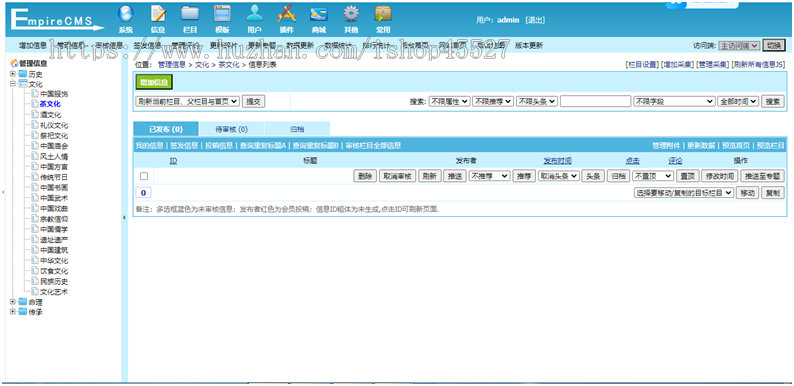This screenshot has width=794, height=386.
Task: Click the 取消审核 button
Action: [x=398, y=176]
